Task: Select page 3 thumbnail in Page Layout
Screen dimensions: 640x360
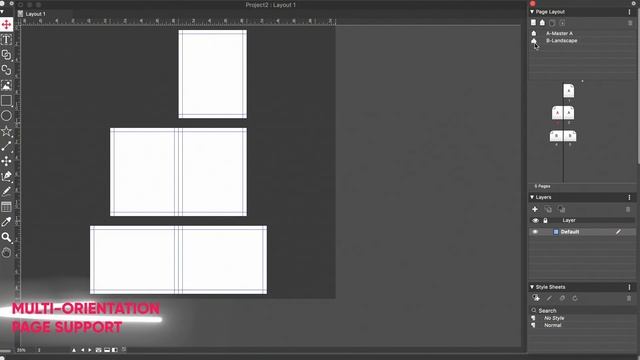Action: tap(569, 113)
